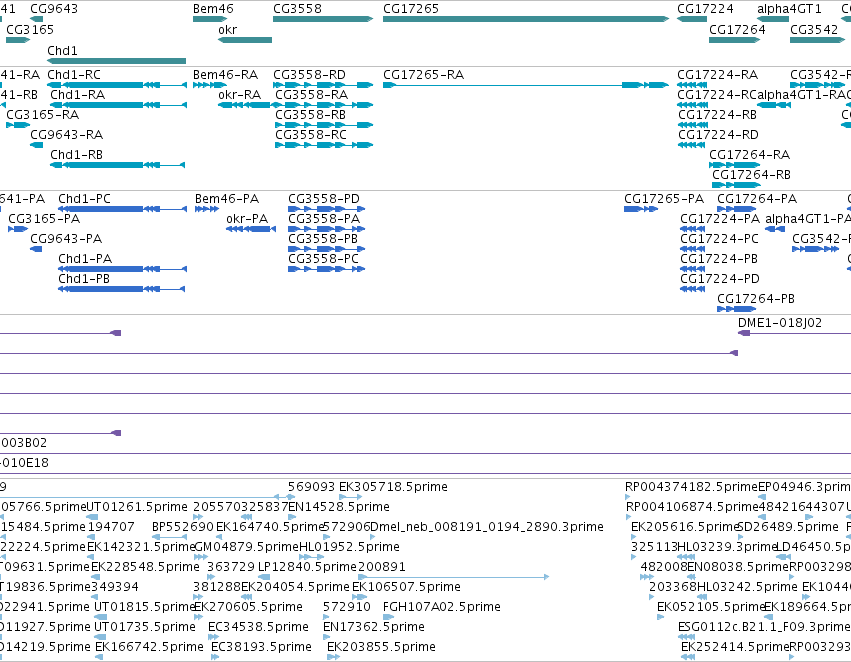Viewport: 851px width, 662px height.
Task: Select EST label EK228548.5prime
Action: pos(145,566)
